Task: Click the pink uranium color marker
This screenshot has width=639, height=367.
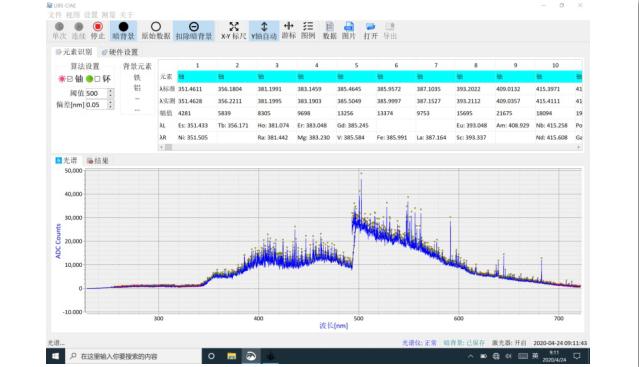Action: coord(62,79)
